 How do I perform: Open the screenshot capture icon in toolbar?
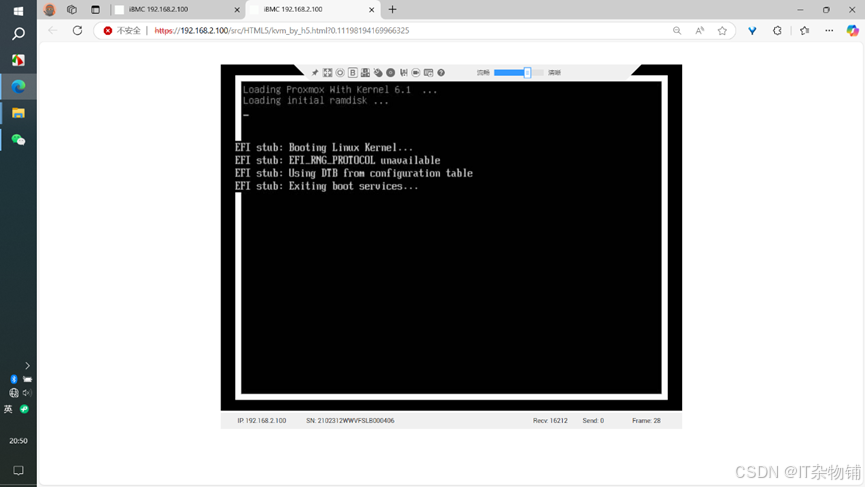(x=429, y=73)
